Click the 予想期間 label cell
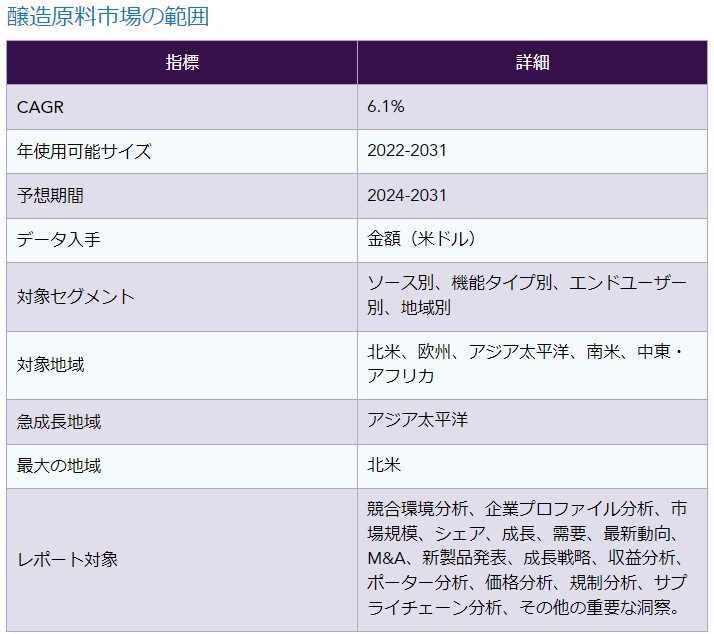 (182, 196)
